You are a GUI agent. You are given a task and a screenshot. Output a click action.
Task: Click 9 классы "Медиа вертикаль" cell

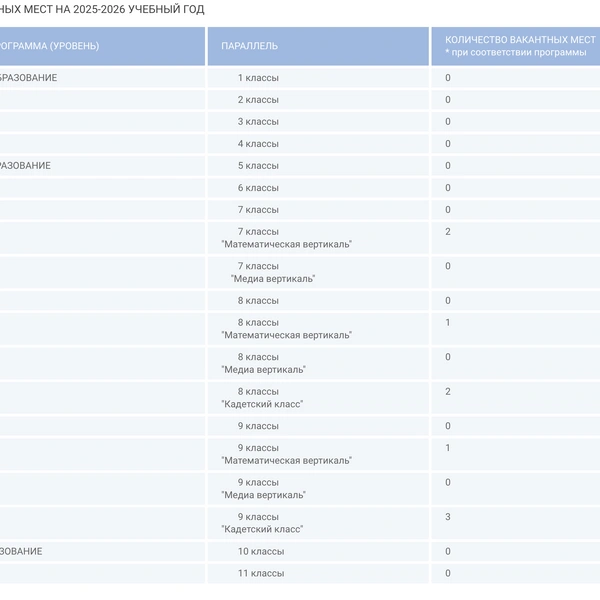point(318,489)
